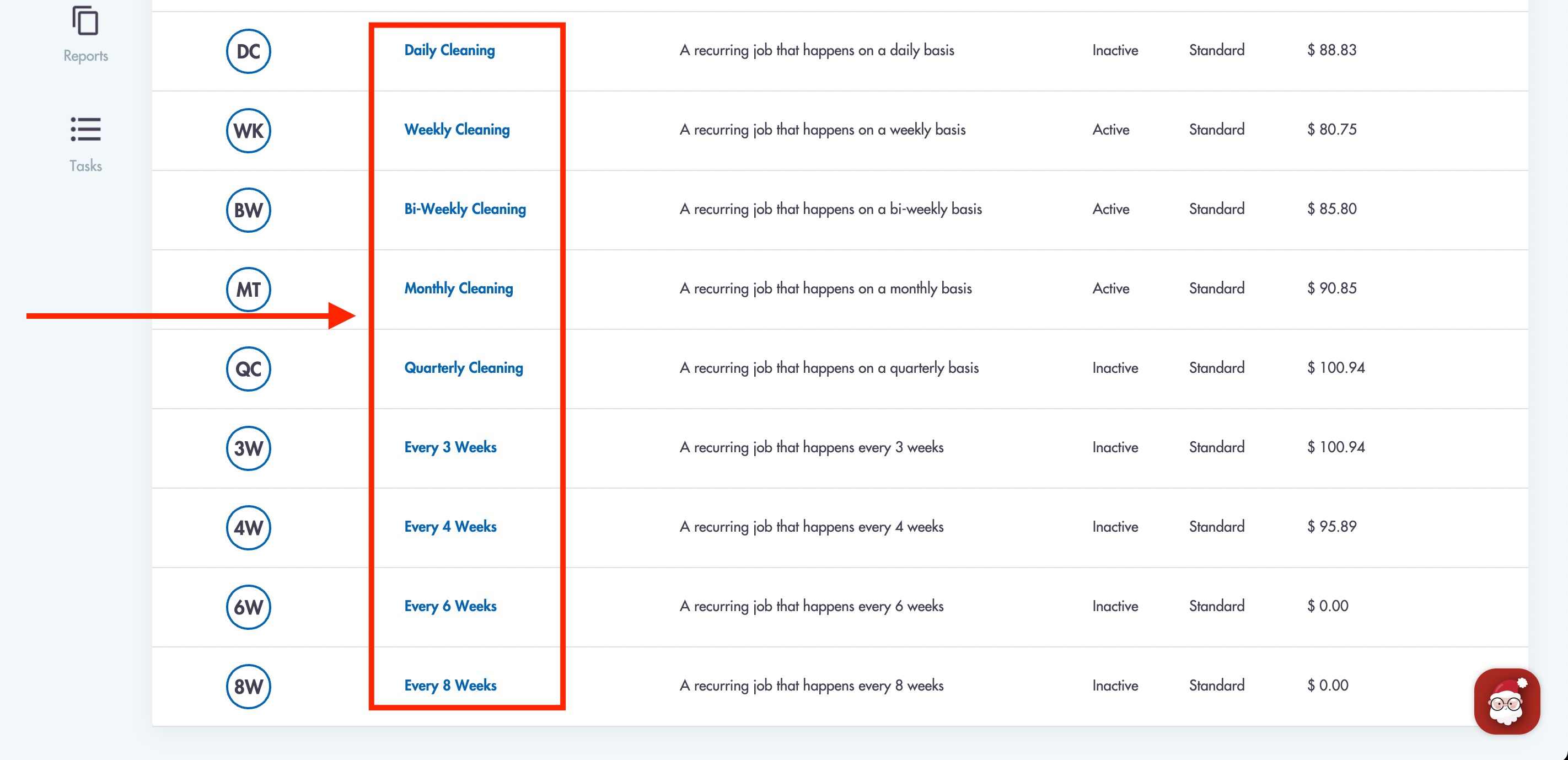The height and width of the screenshot is (760, 1568).
Task: Click Standard in Every 3 Weeks row
Action: 1217,447
